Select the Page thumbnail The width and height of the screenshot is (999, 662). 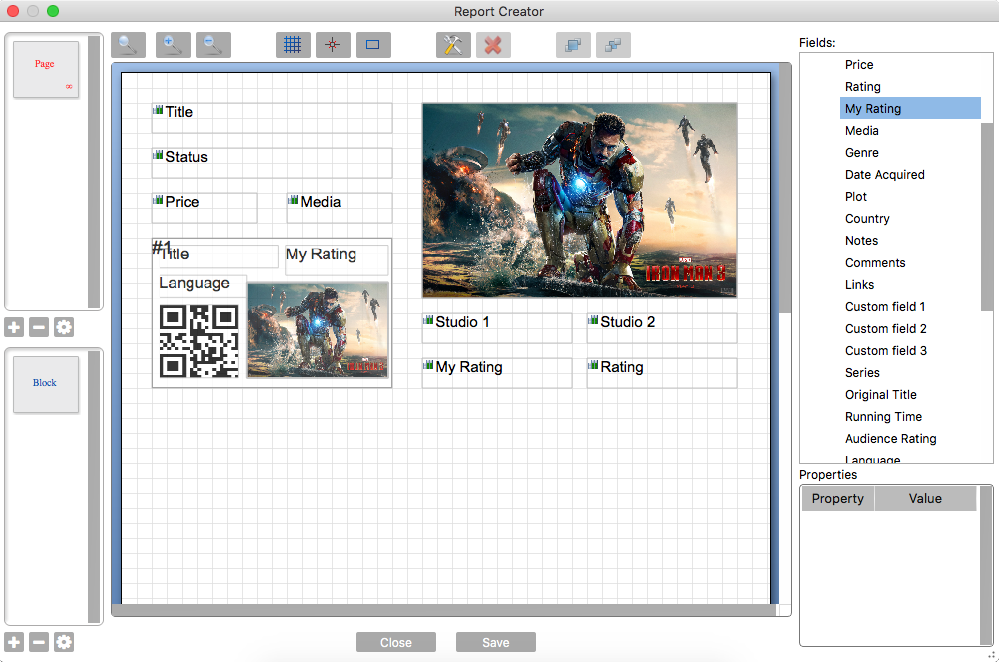tap(46, 69)
